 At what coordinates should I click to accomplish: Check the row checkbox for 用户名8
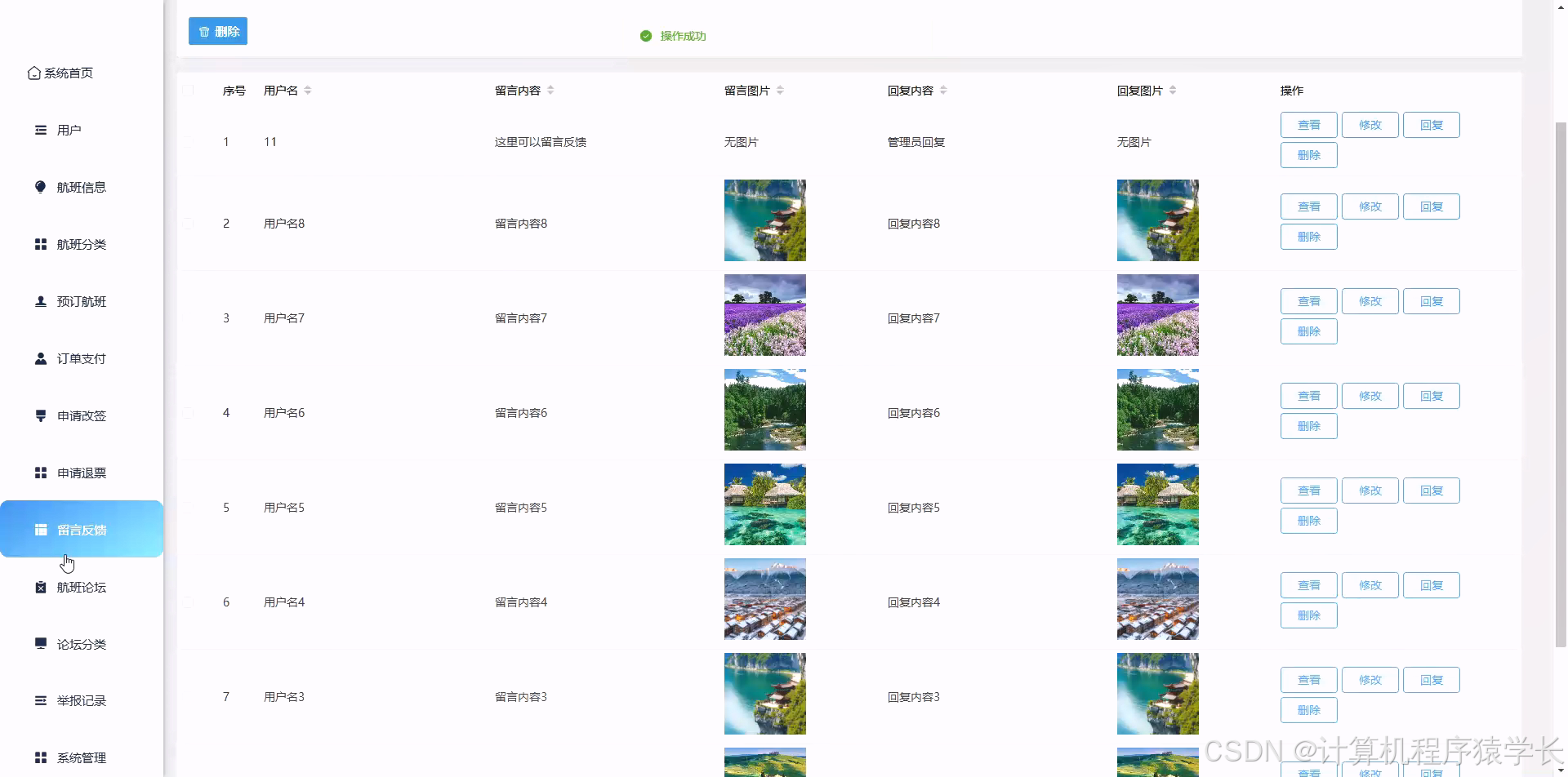coord(186,224)
